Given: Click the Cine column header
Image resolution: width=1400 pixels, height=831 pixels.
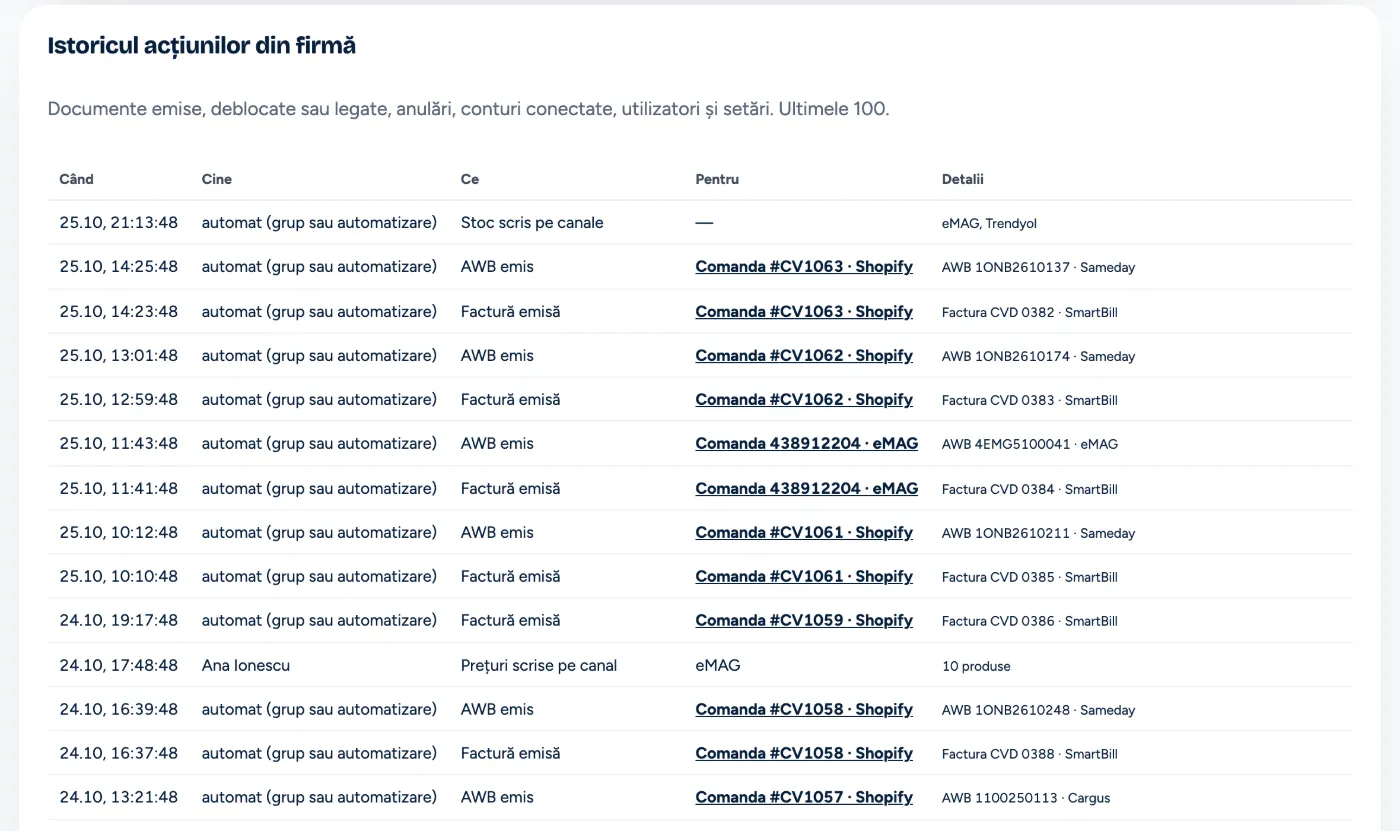Looking at the screenshot, I should [x=217, y=179].
